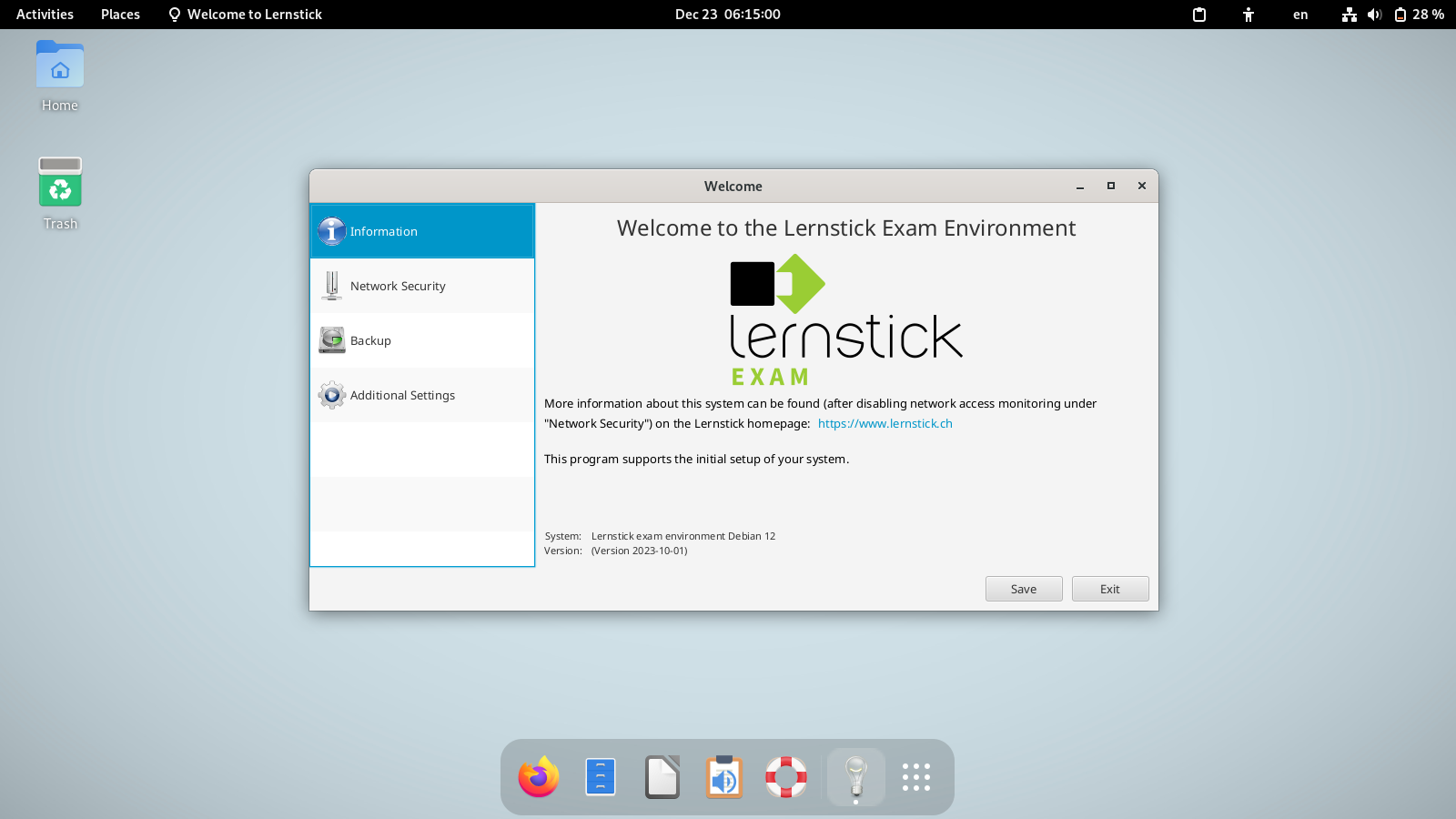Open the lernstick.ch homepage link
Image resolution: width=1456 pixels, height=819 pixels.
point(885,423)
